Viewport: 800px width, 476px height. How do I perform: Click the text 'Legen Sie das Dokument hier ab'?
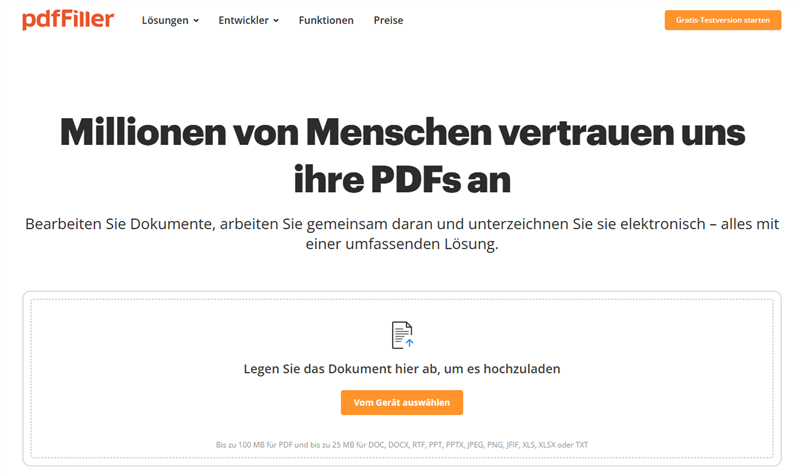point(341,369)
